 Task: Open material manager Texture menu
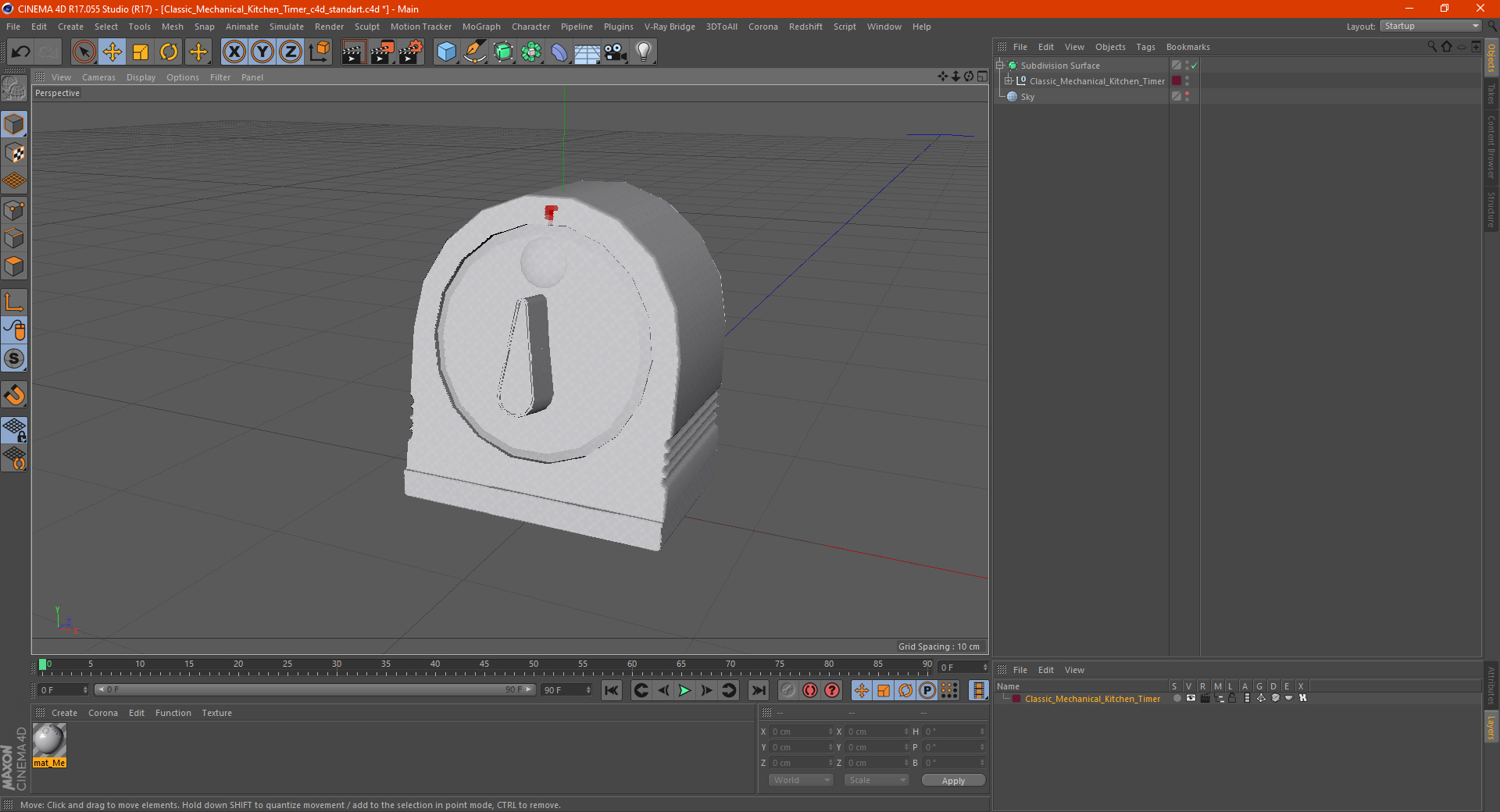pos(216,713)
